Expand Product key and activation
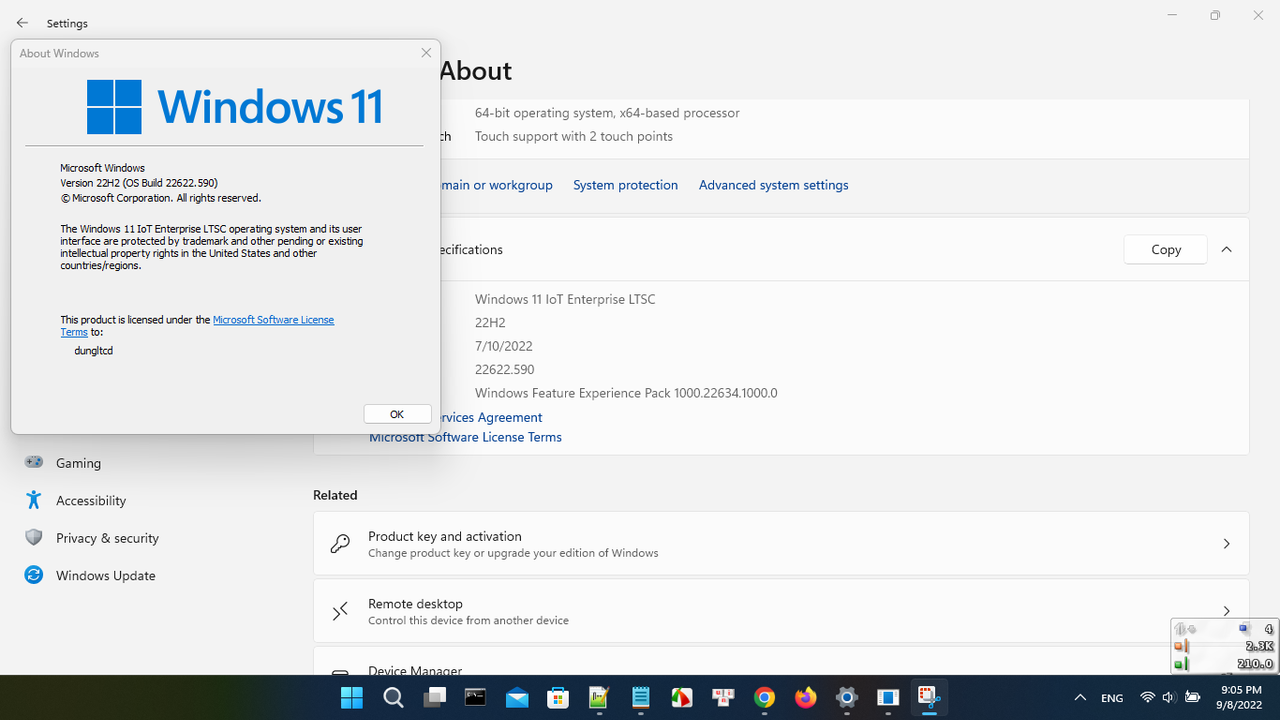The image size is (1280, 720). tap(1226, 543)
